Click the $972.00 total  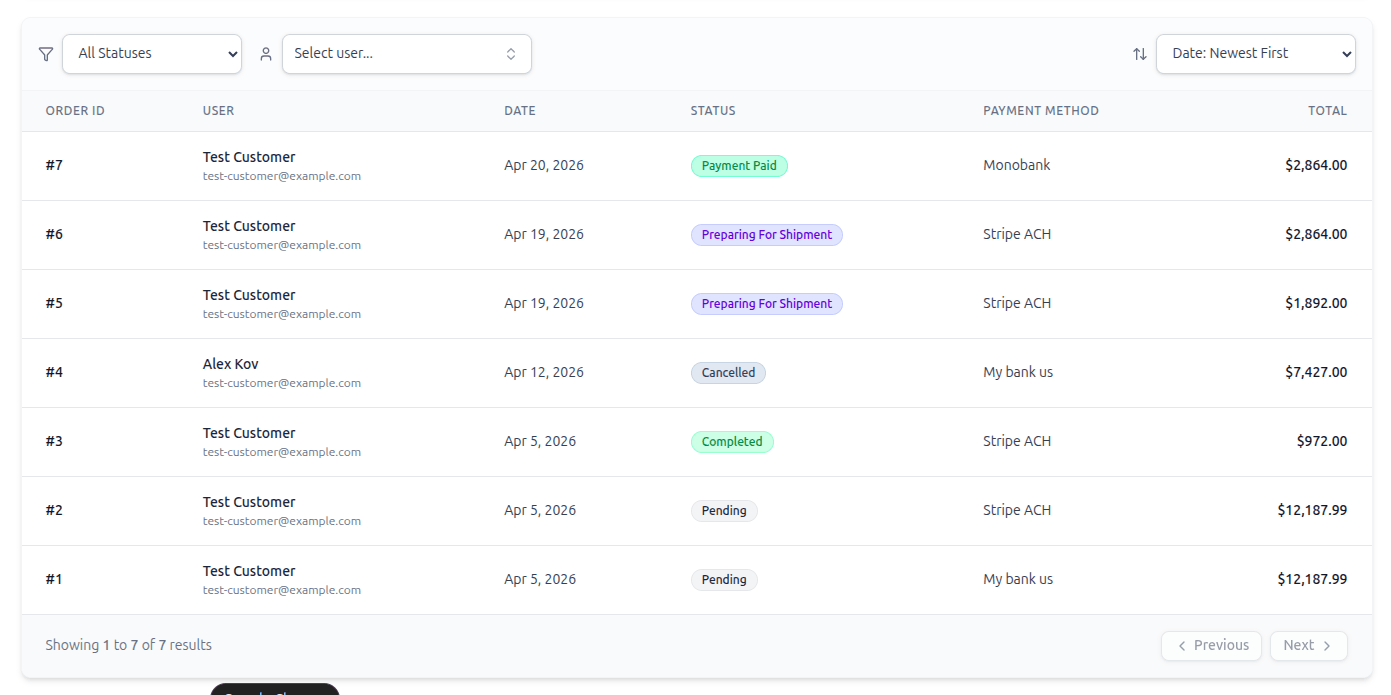(1322, 442)
